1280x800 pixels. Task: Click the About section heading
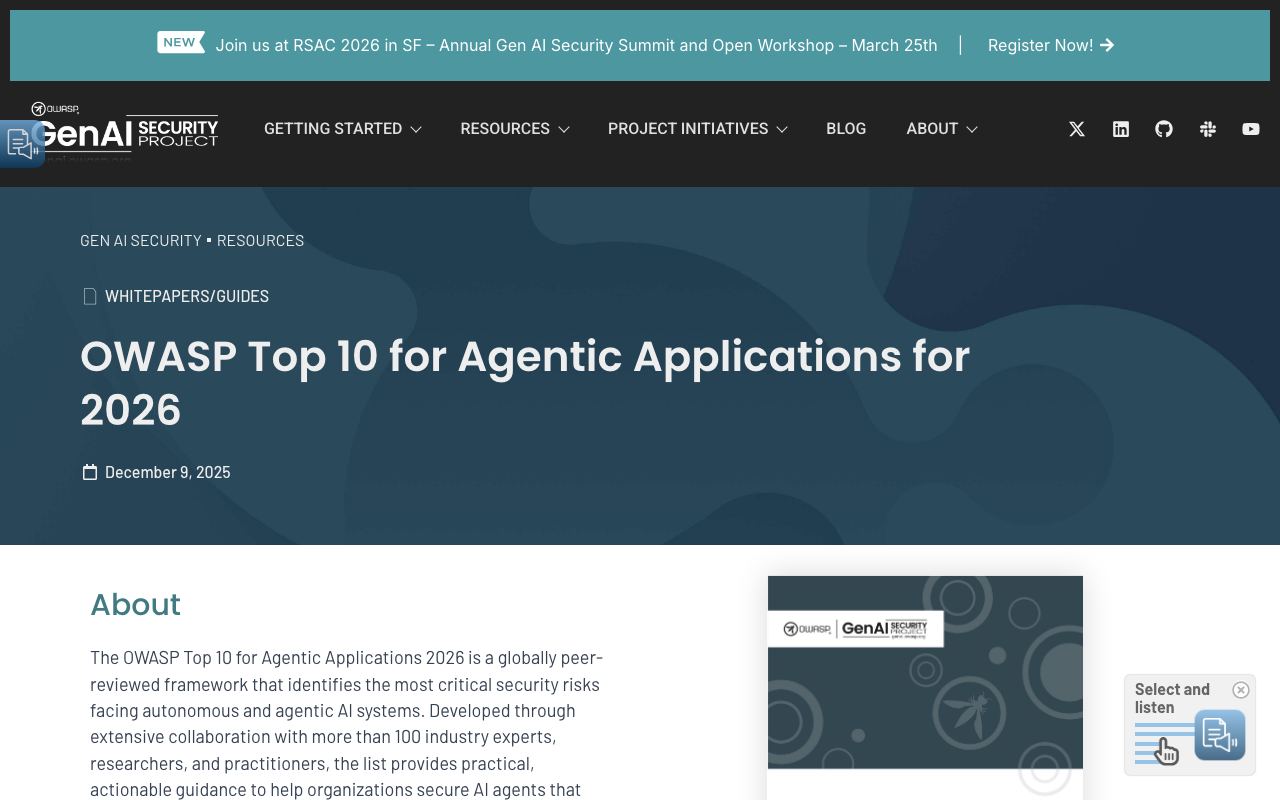click(136, 605)
